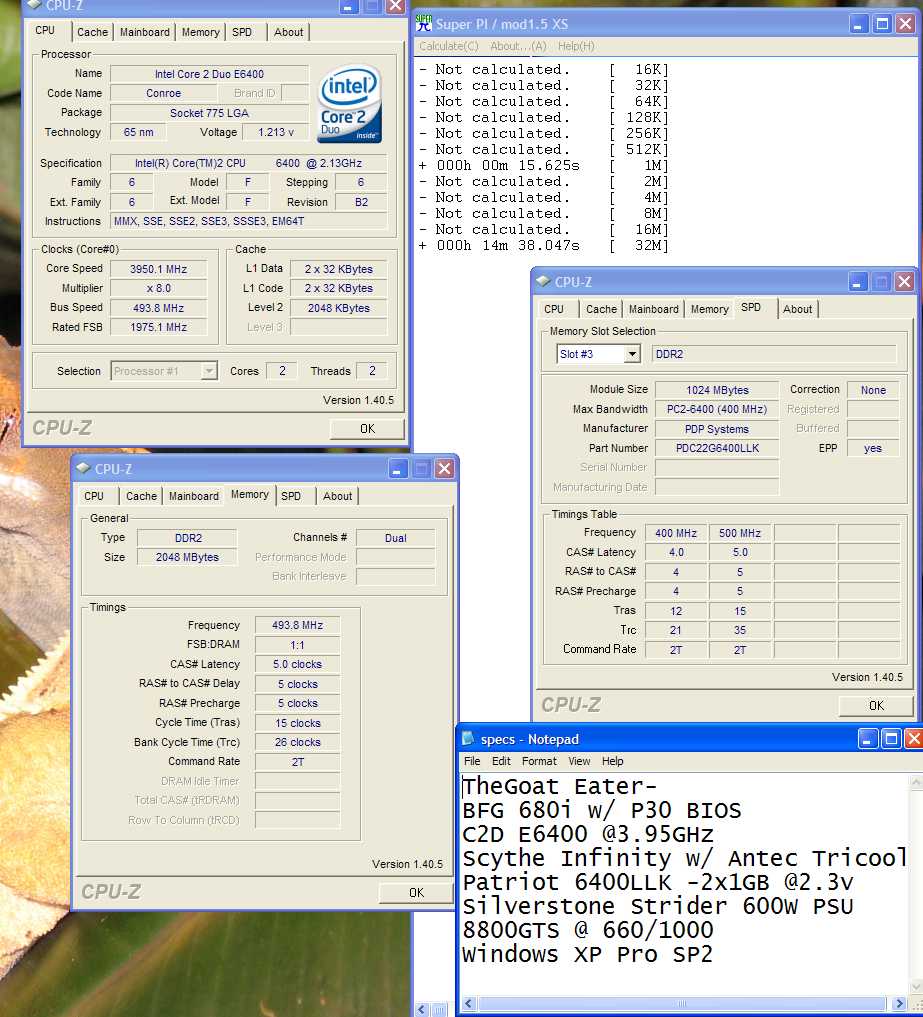Click the Intel Core 2 Duo logo
The height and width of the screenshot is (1017, 923).
point(349,103)
